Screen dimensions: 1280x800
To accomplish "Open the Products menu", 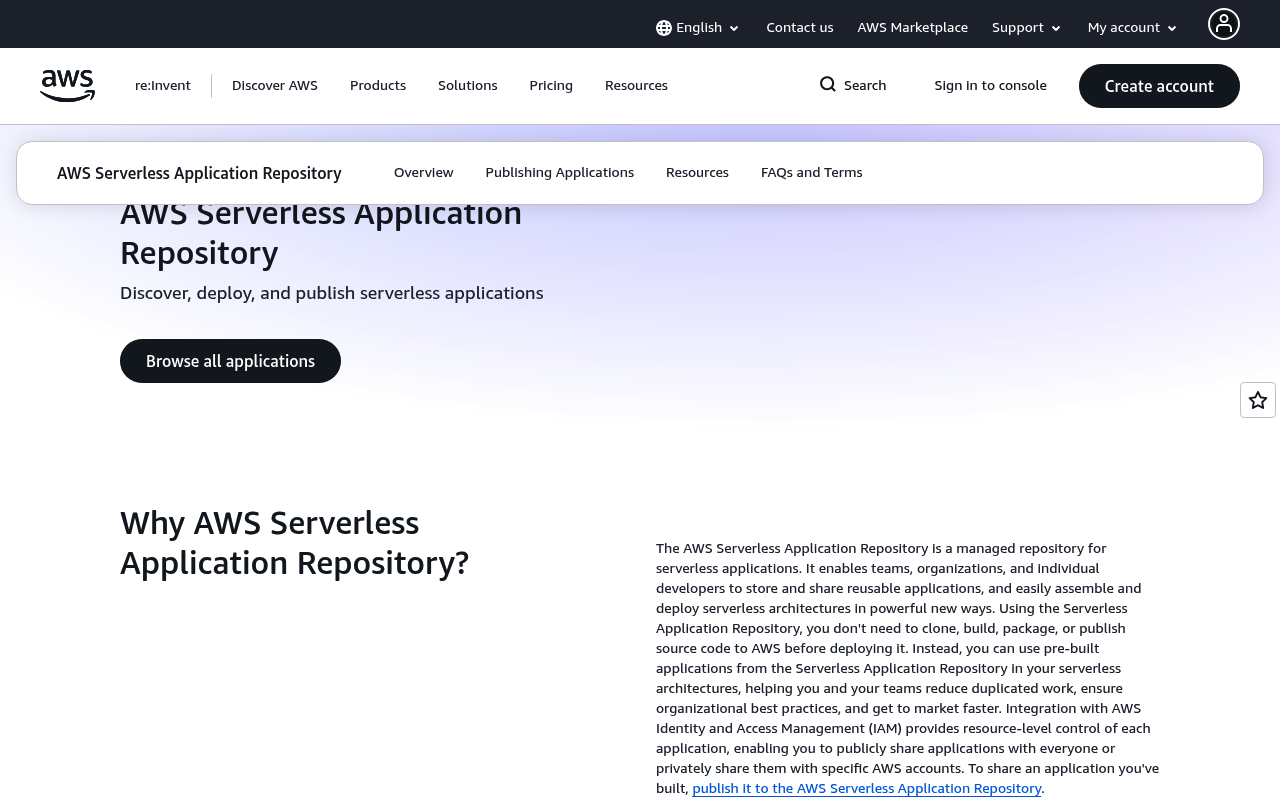I will [x=378, y=86].
